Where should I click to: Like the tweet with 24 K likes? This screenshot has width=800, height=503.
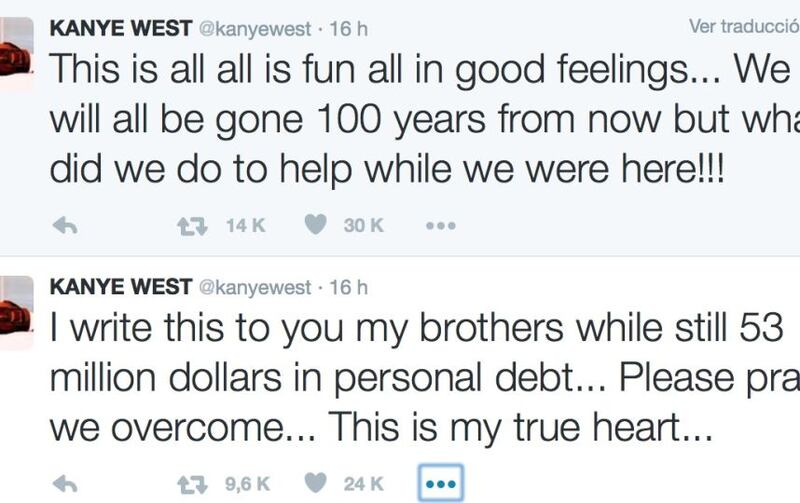pos(315,483)
